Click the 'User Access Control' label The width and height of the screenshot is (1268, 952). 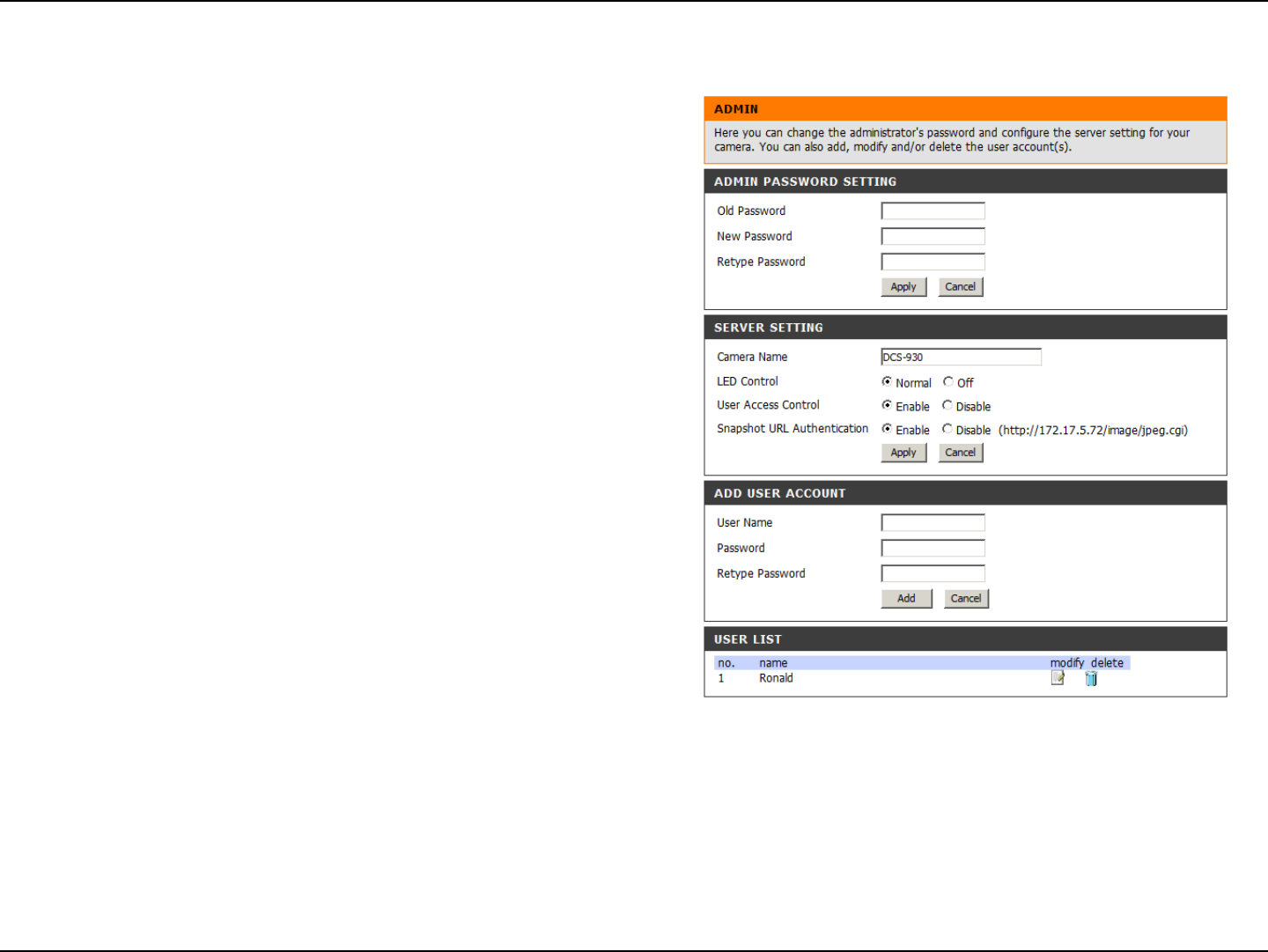click(768, 405)
